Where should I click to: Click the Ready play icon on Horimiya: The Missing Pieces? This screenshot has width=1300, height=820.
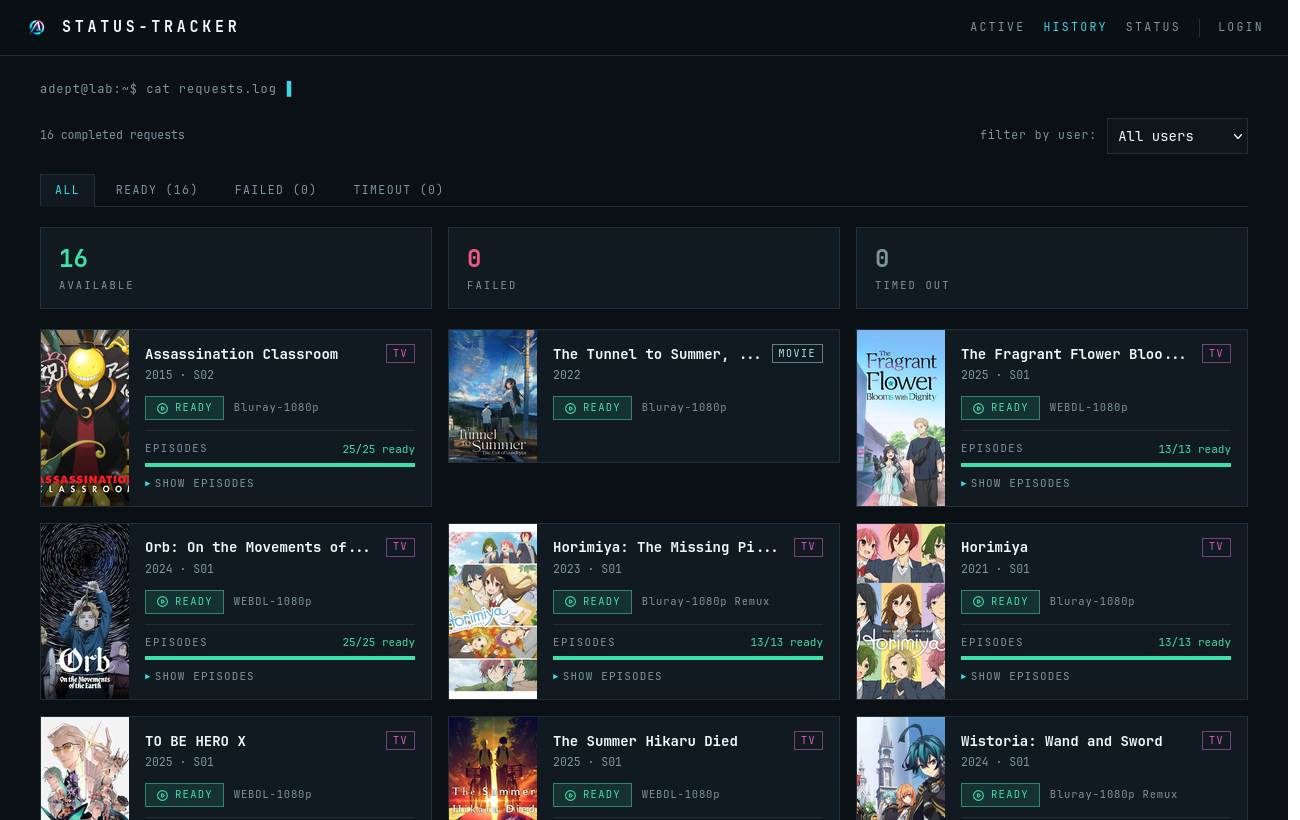570,602
